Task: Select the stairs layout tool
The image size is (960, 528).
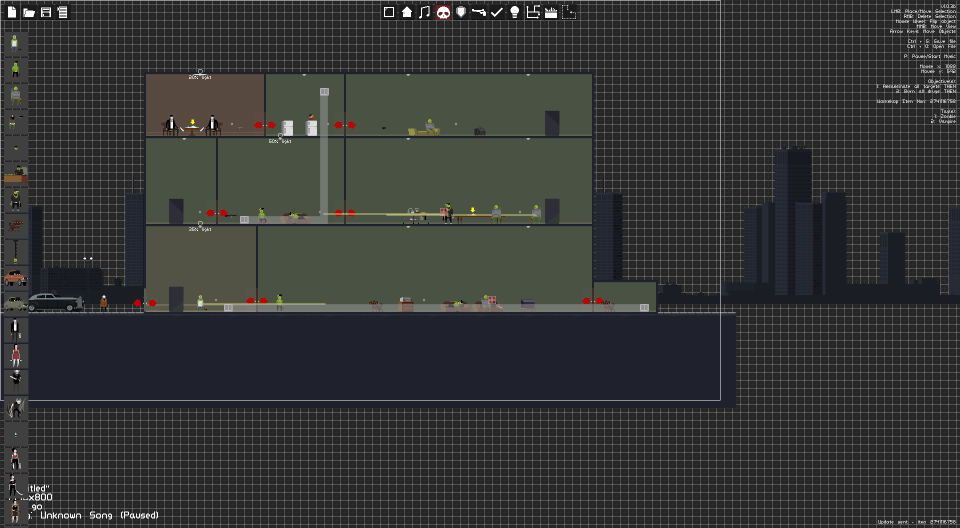Action: (x=533, y=12)
